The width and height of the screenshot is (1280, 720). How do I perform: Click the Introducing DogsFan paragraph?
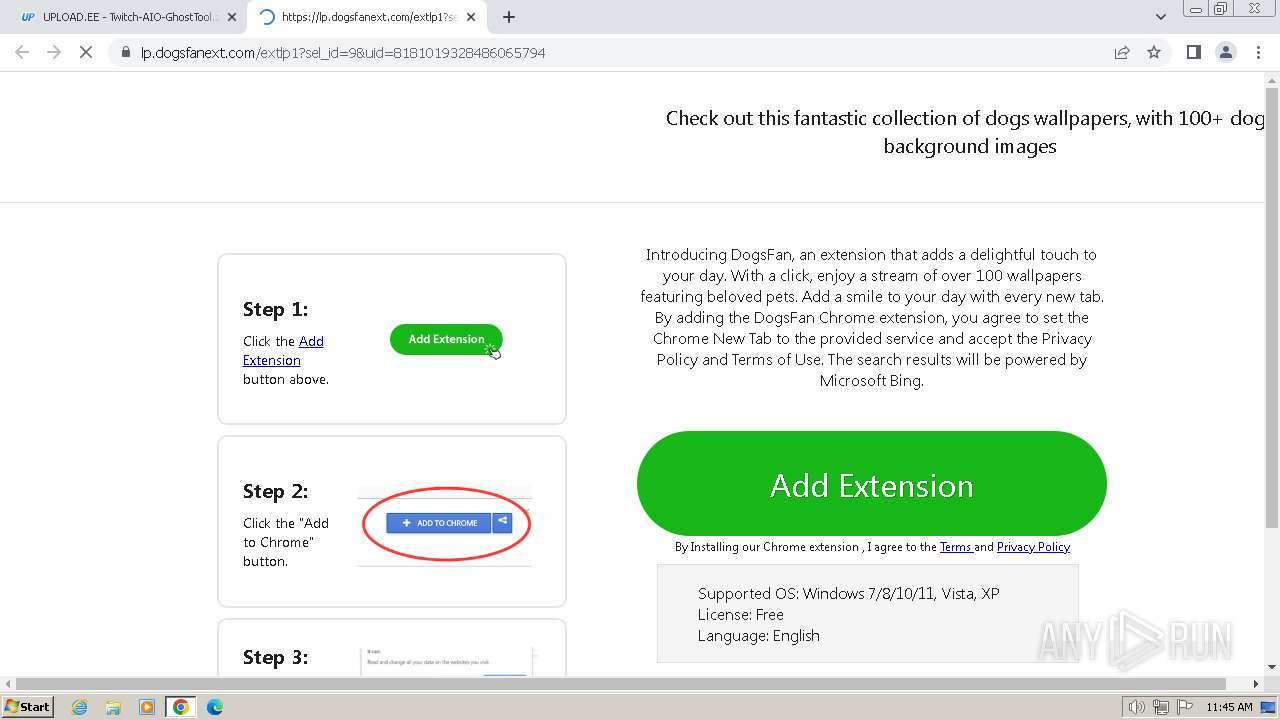tap(871, 317)
